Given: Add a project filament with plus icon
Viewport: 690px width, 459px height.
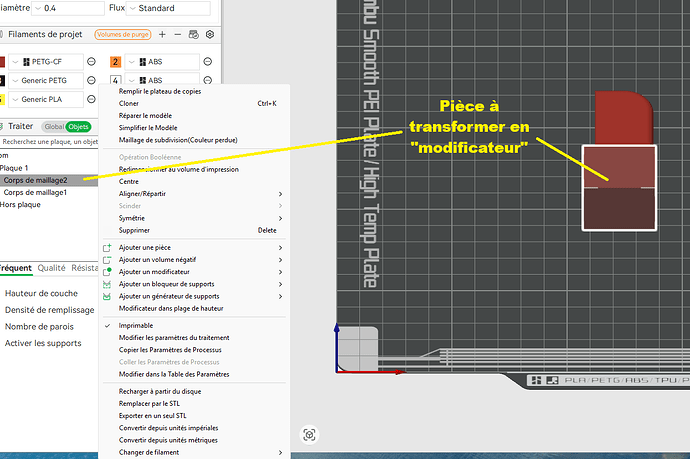Looking at the screenshot, I should pos(162,34).
